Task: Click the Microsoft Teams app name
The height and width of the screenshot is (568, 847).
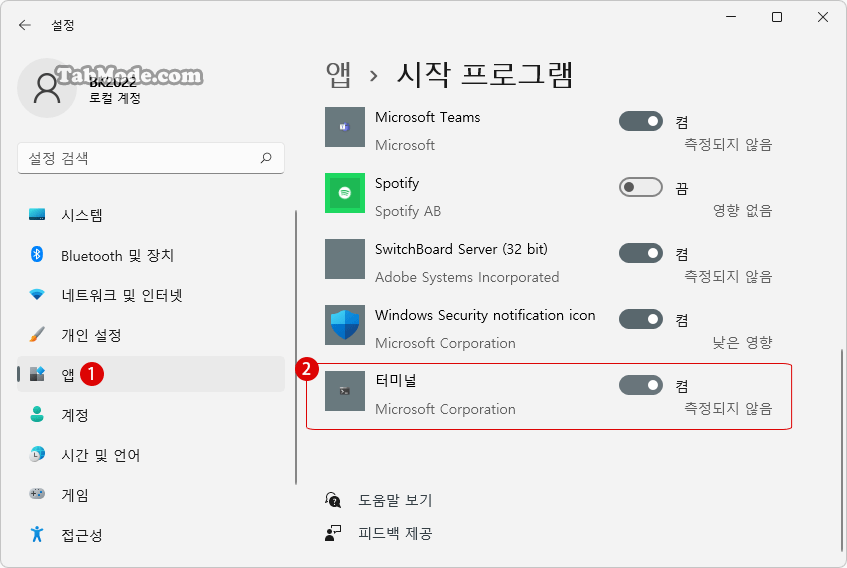Action: click(x=427, y=117)
